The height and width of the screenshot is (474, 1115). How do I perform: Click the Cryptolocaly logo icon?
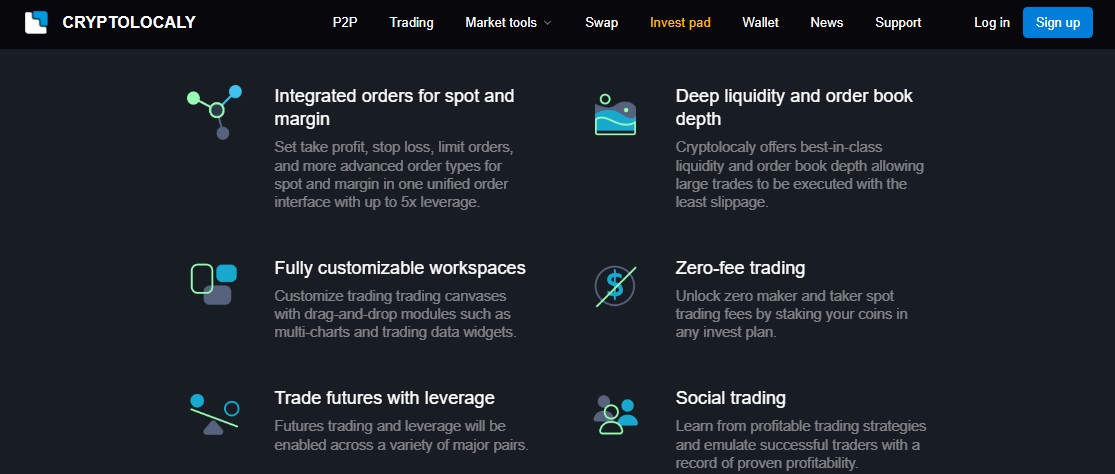(x=36, y=22)
